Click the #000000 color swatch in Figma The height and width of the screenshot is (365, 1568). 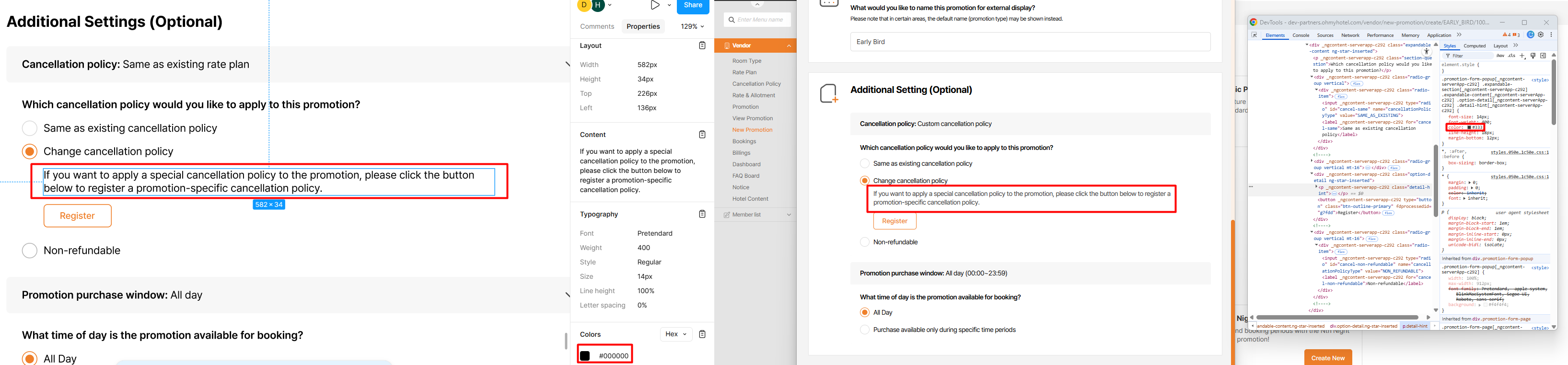point(585,356)
